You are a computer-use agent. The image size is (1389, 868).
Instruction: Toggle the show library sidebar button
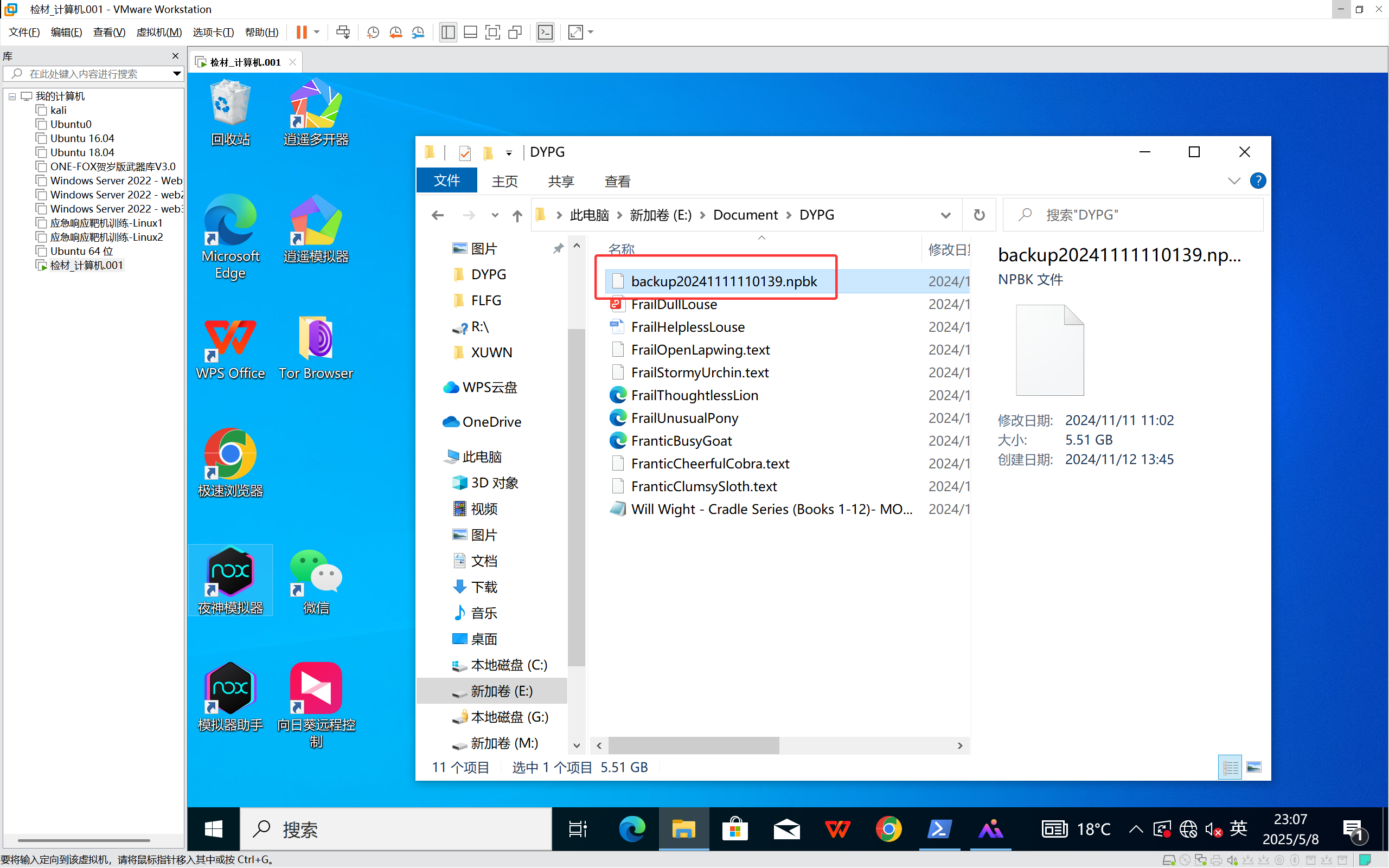448,32
